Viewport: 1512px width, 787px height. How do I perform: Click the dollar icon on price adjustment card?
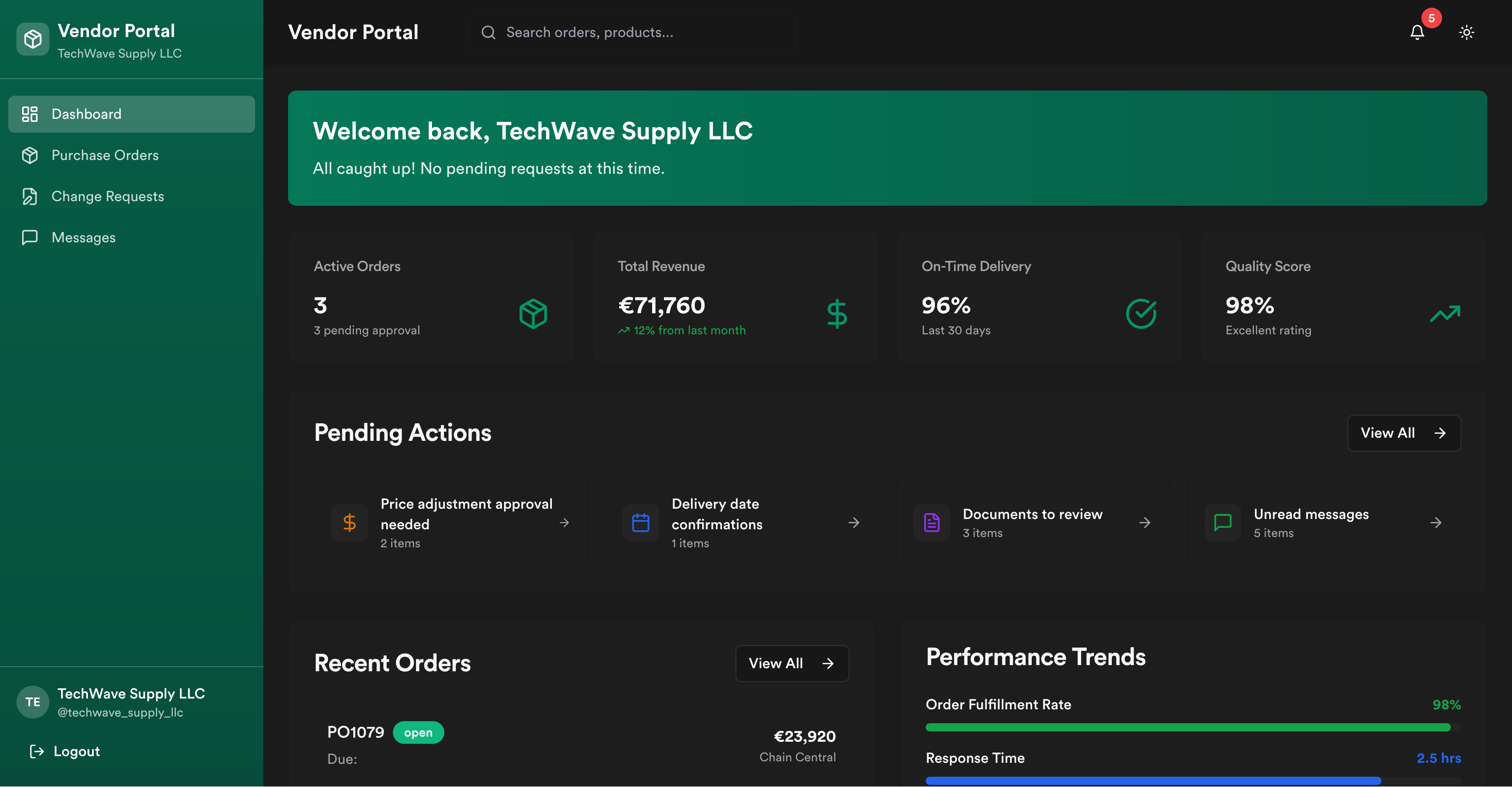pyautogui.click(x=349, y=522)
